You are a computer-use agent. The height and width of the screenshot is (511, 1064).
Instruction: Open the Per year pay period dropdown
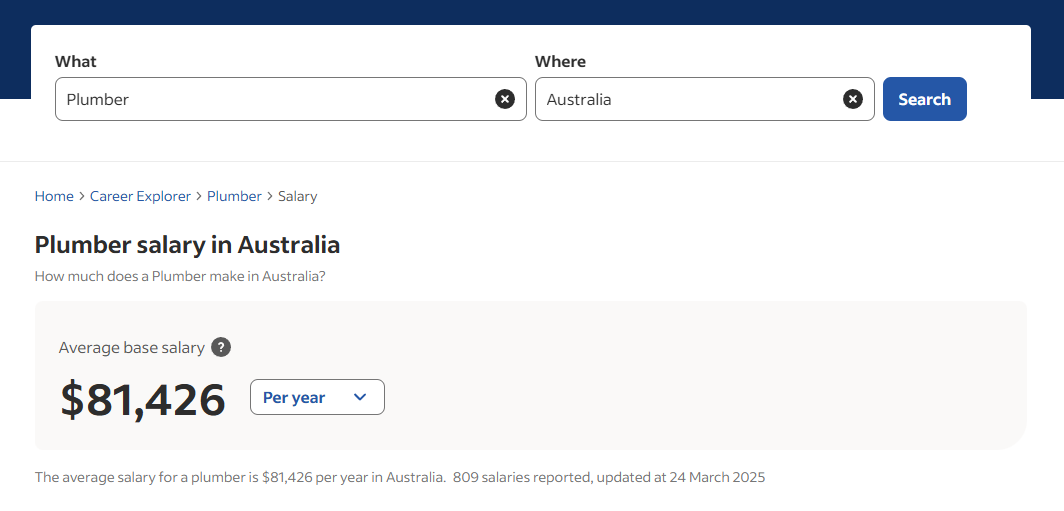click(x=316, y=397)
